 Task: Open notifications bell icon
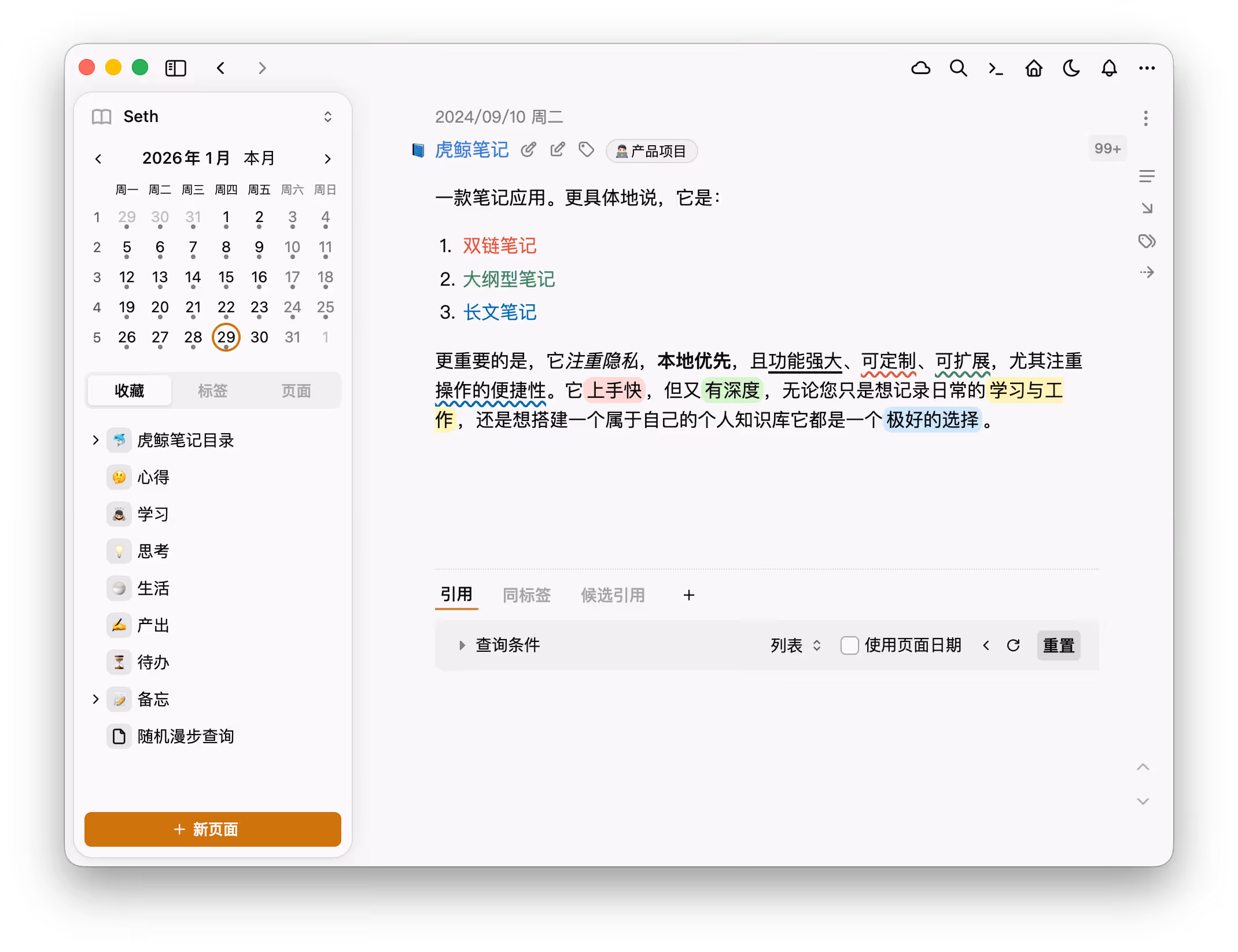pyautogui.click(x=1109, y=68)
